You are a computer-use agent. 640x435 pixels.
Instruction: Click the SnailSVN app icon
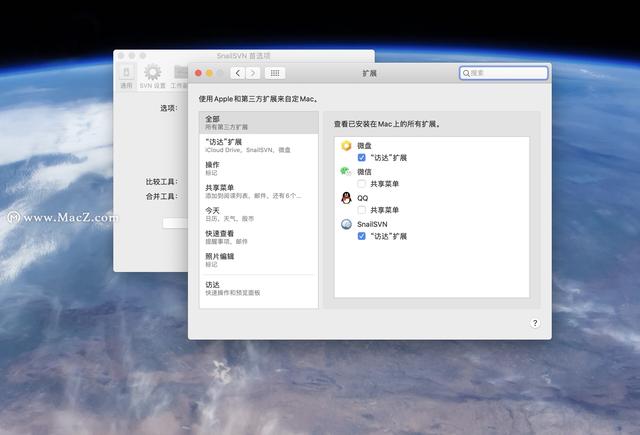(346, 224)
